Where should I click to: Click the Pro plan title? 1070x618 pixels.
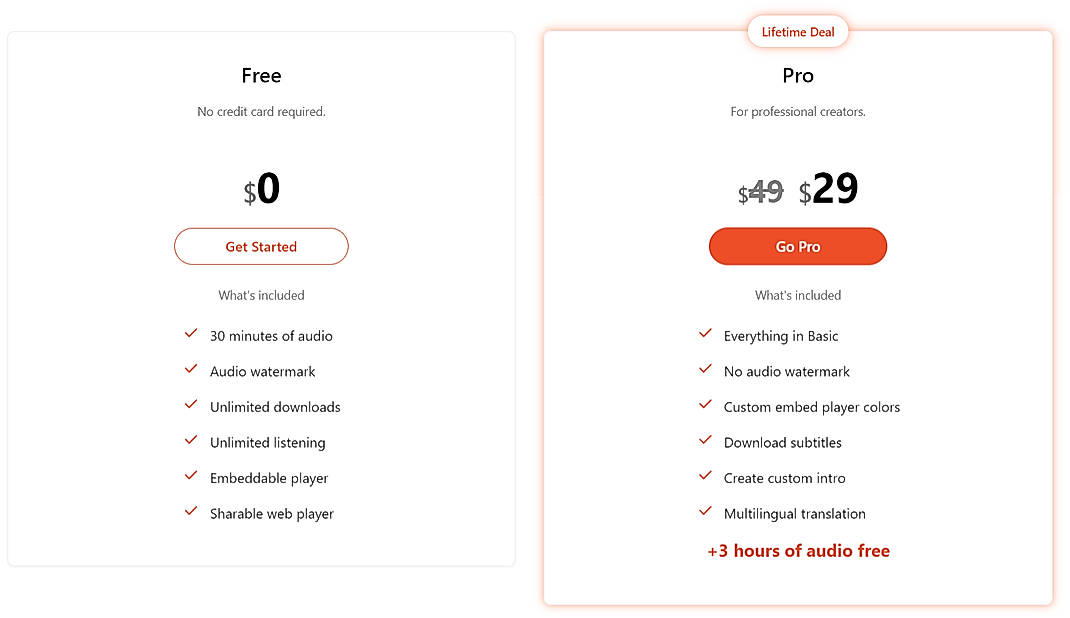point(797,75)
